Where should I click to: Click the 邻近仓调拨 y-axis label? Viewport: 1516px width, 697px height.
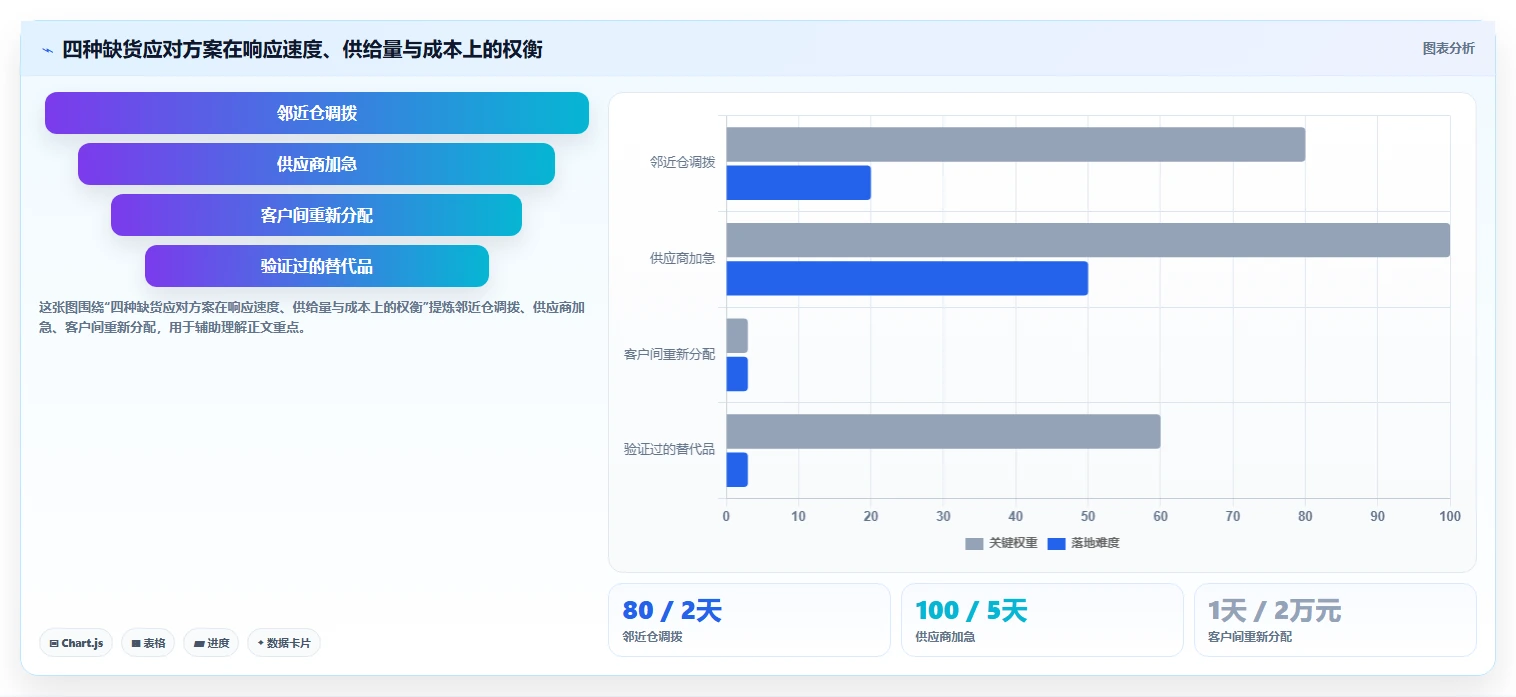[683, 162]
